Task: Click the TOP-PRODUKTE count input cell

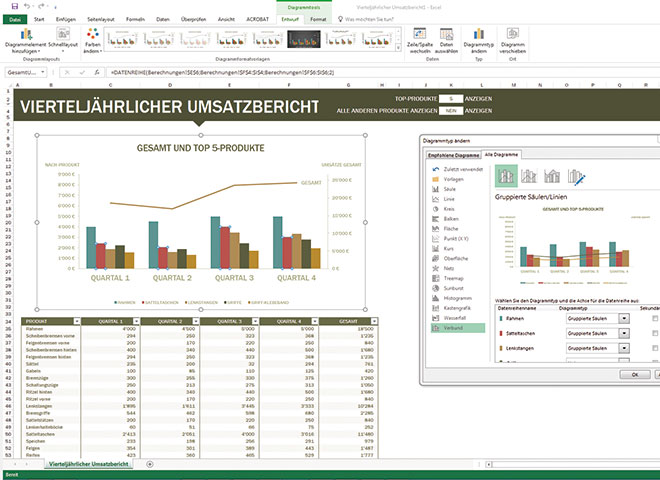Action: [x=451, y=99]
